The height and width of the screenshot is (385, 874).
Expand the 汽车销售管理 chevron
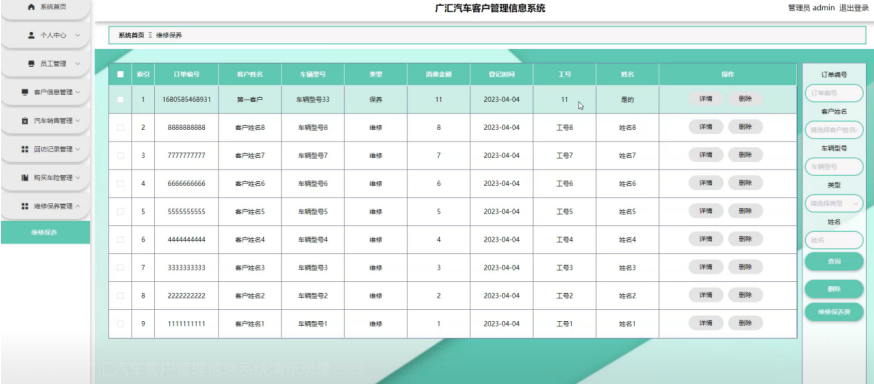pos(77,120)
